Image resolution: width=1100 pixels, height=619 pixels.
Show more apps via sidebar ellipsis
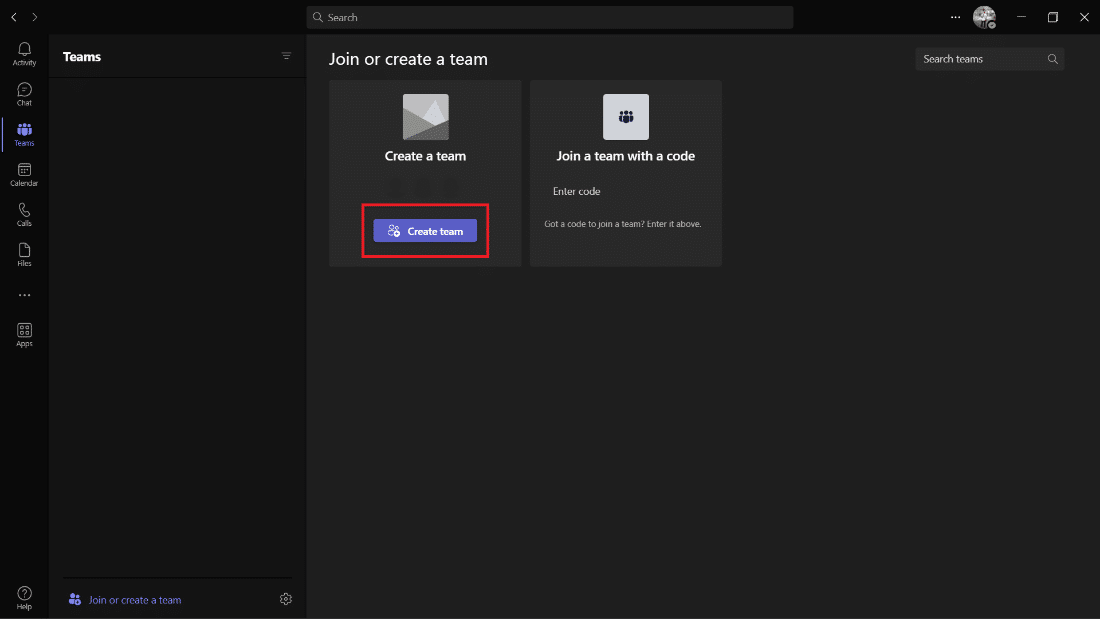point(24,295)
